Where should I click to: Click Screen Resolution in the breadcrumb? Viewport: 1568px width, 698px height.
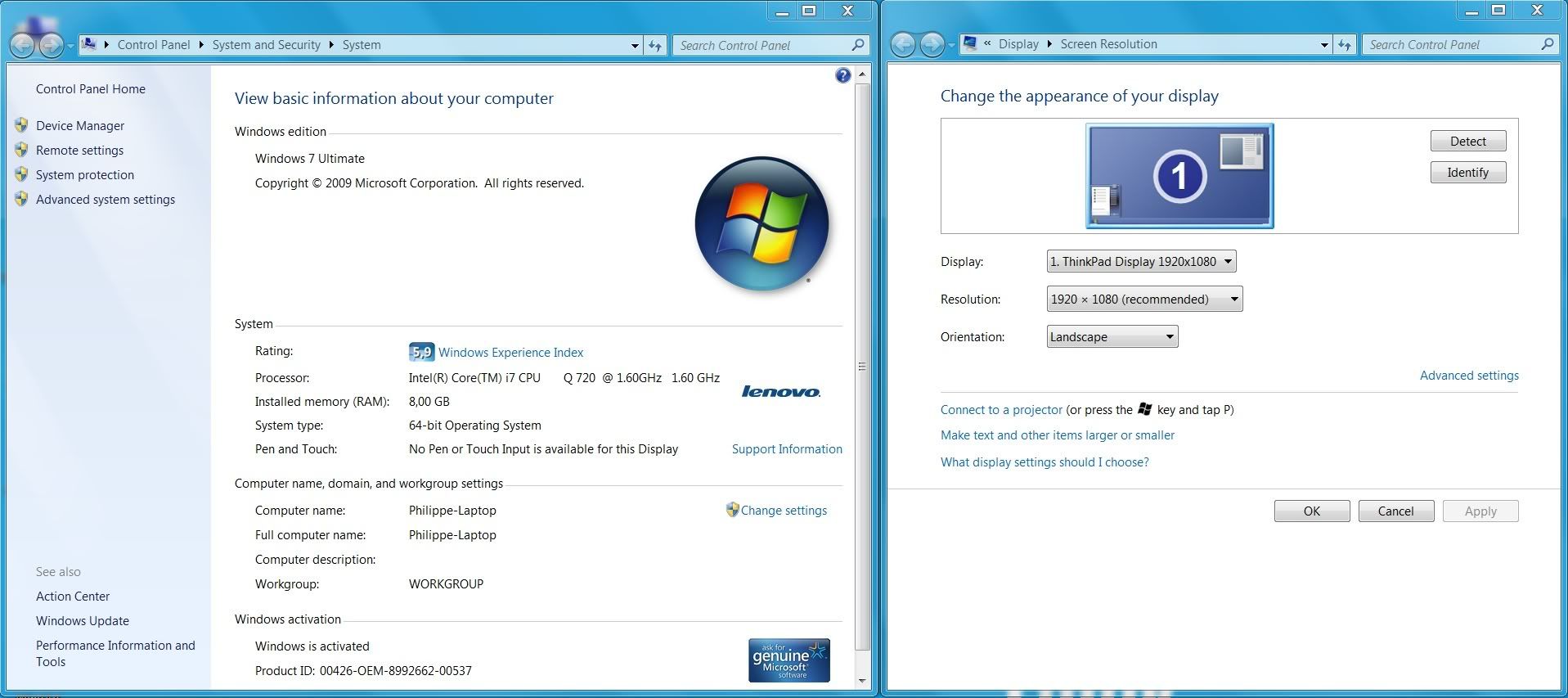(x=1109, y=44)
